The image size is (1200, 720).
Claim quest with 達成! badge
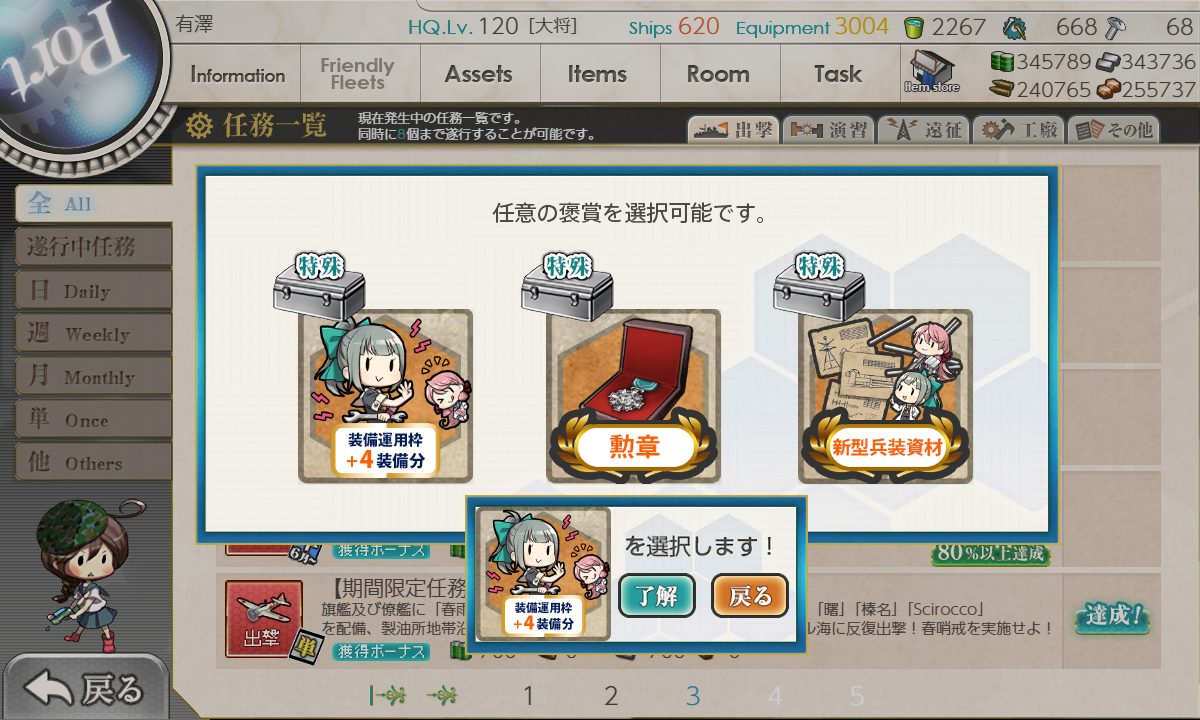[x=1112, y=617]
